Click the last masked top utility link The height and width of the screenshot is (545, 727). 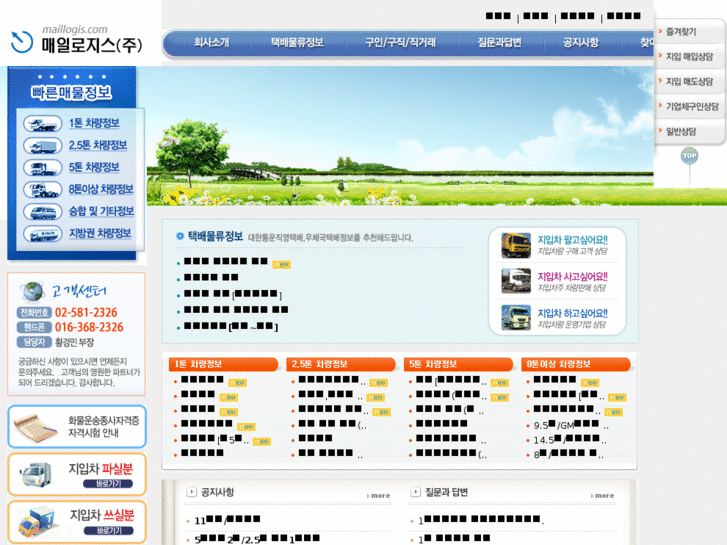(624, 16)
